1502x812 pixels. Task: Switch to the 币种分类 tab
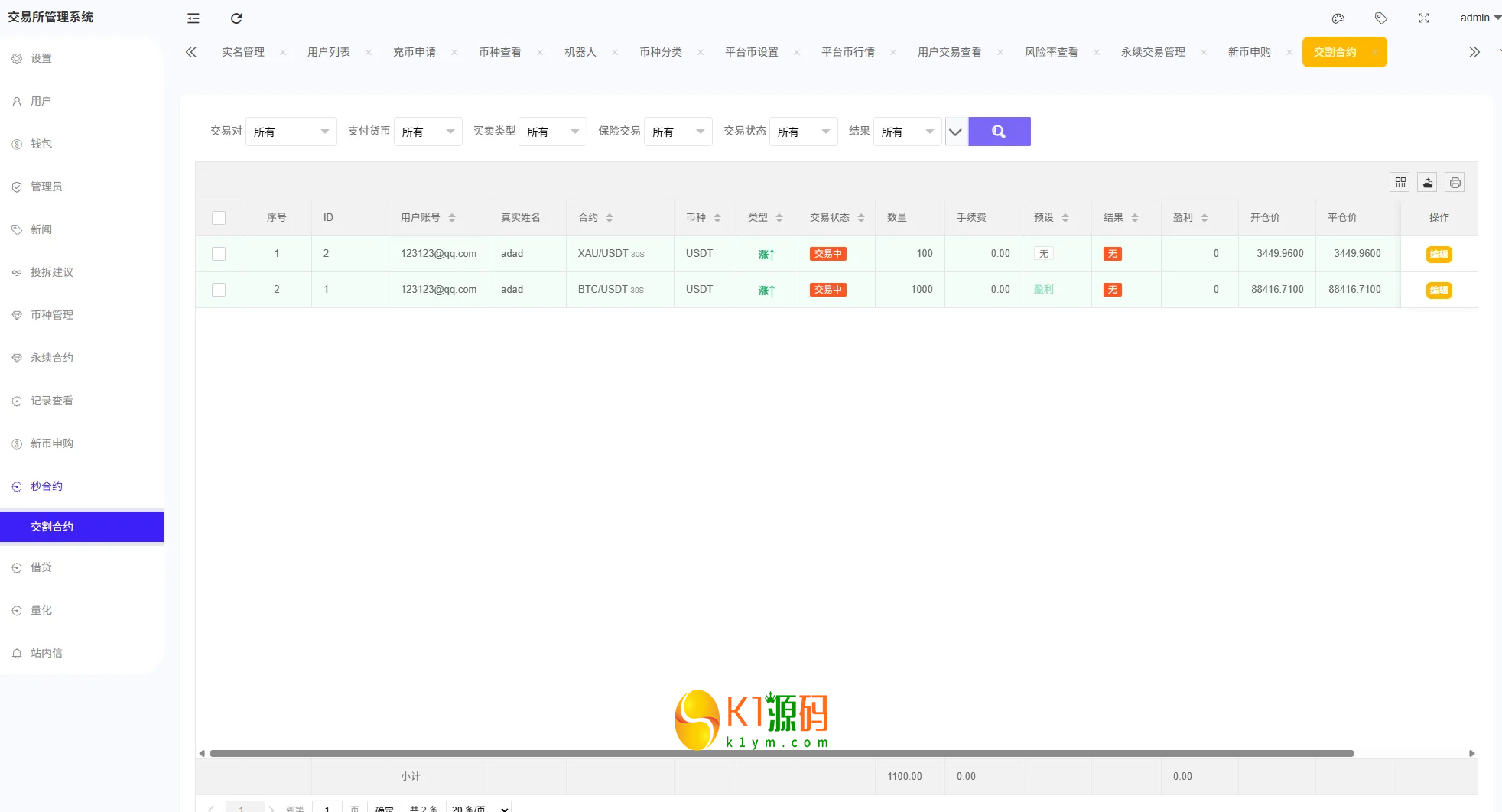(661, 52)
